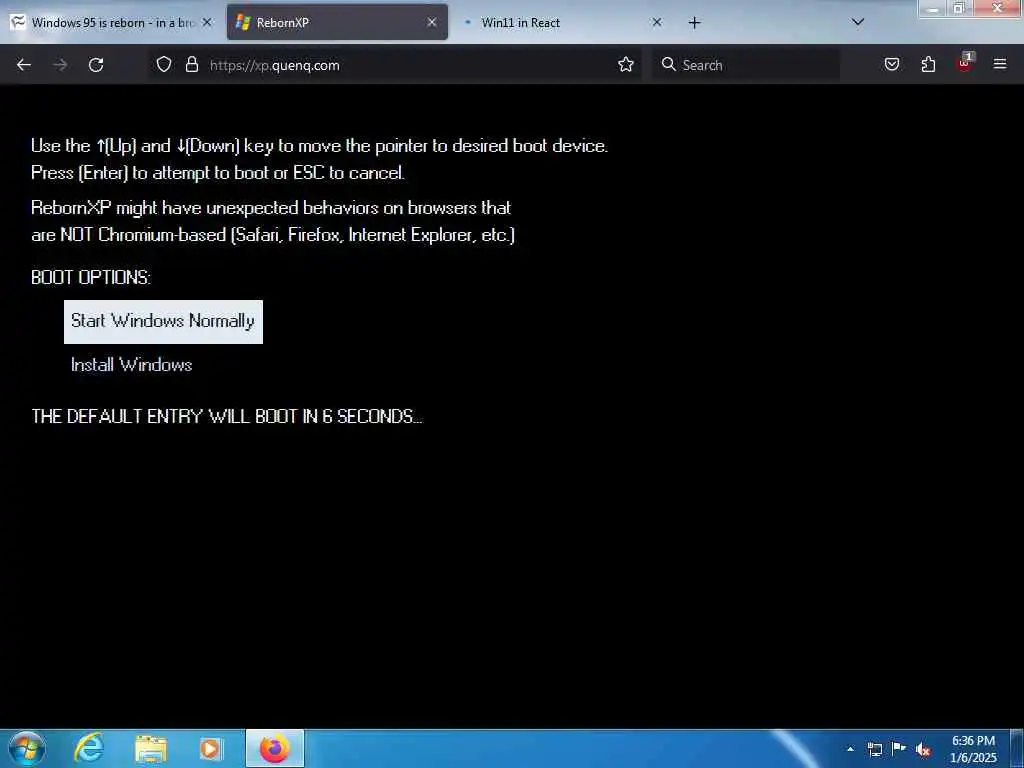Minimize the Firefox window
Screen dimensions: 1024x768
(934, 8)
